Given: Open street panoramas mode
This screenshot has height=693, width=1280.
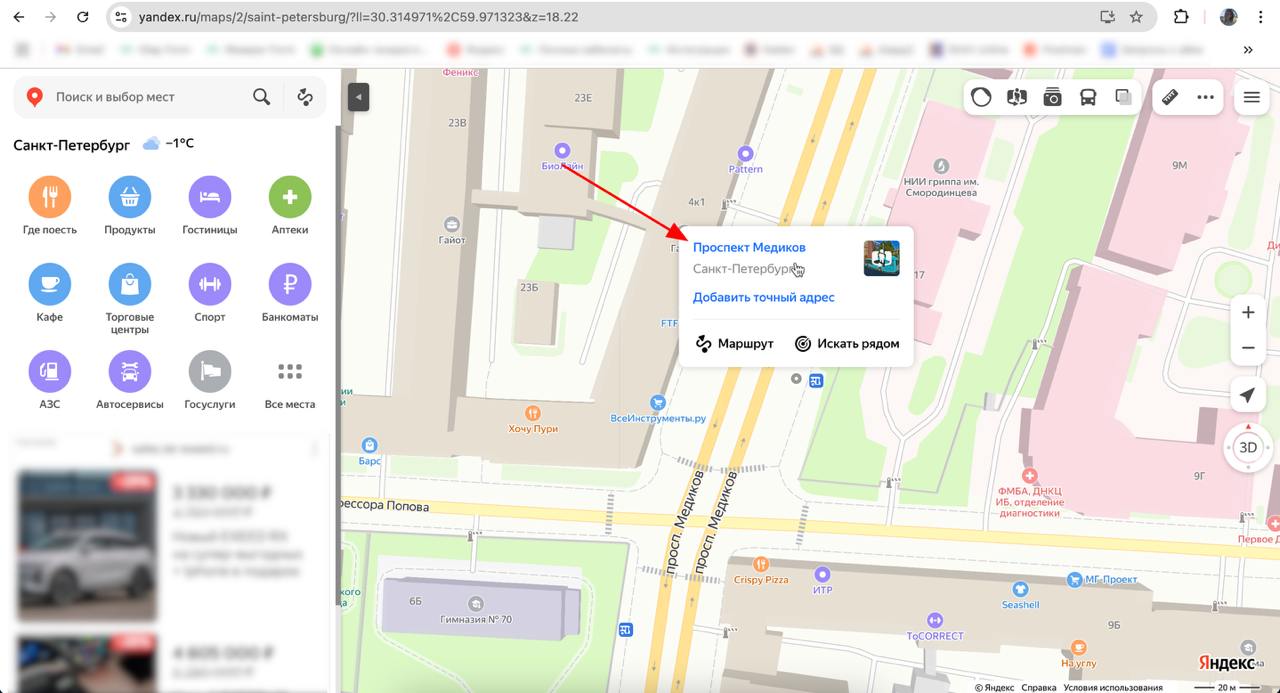Looking at the screenshot, I should coord(1017,97).
